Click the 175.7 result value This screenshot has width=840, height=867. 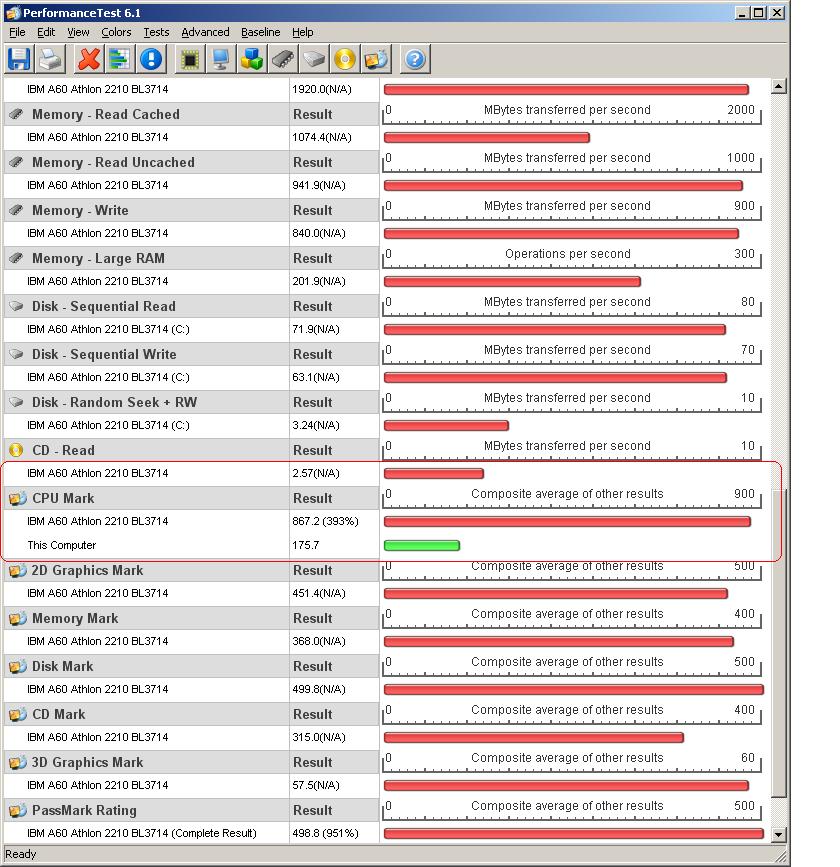306,545
